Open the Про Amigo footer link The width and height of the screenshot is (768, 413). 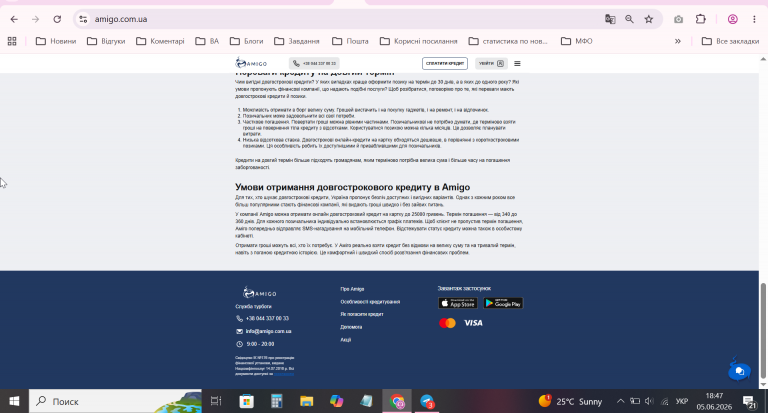352,289
